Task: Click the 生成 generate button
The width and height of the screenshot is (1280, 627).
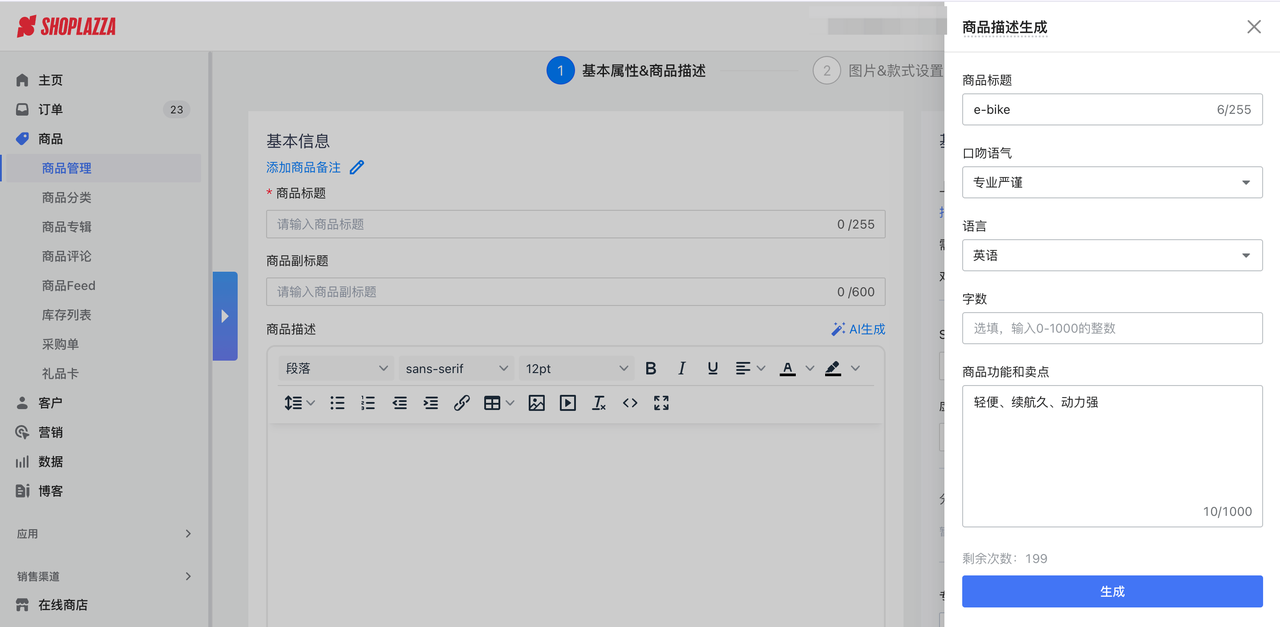Action: click(1112, 591)
